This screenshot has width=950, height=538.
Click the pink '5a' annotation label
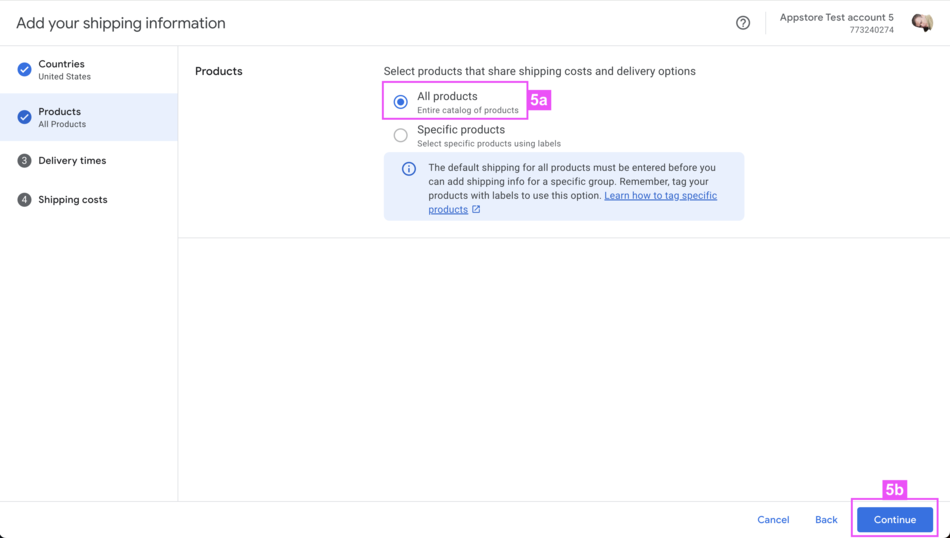pyautogui.click(x=539, y=100)
